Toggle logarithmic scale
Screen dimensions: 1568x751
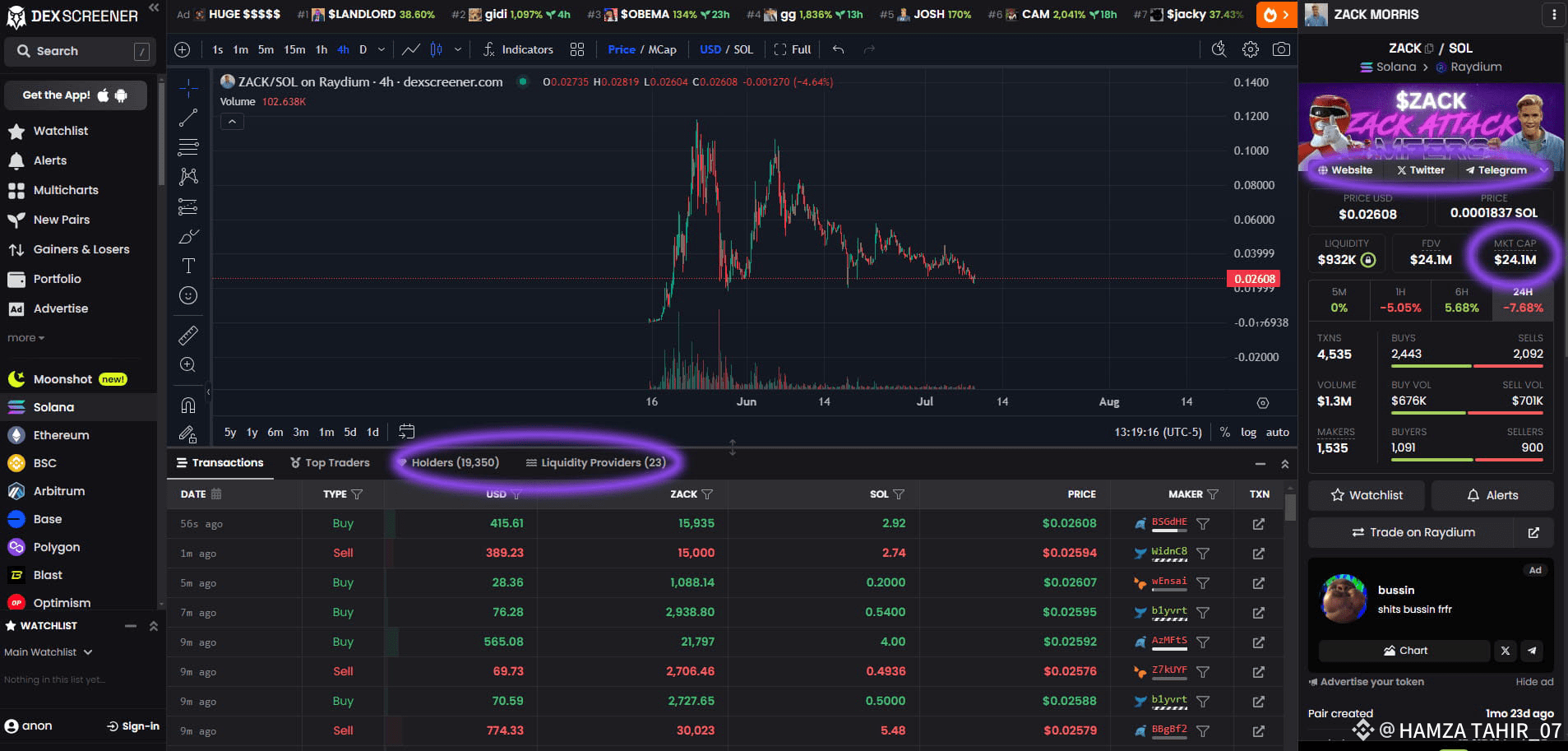[x=1248, y=432]
